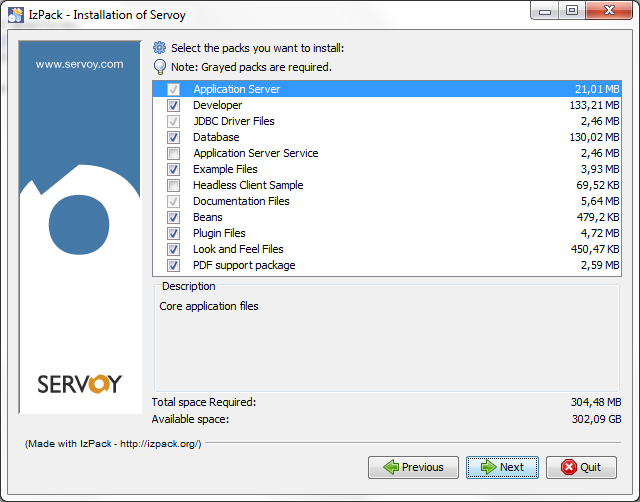Viewport: 640px width, 502px height.
Task: Click the 450,47 KB size value
Action: [595, 249]
